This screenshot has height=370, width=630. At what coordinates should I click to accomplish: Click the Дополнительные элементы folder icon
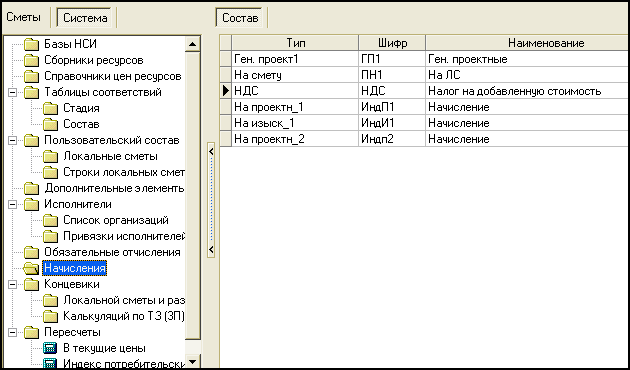pos(31,188)
